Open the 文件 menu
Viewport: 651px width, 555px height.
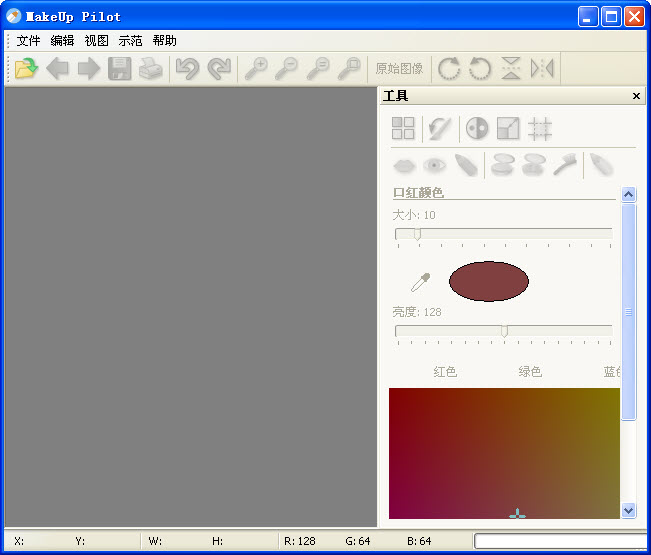[x=28, y=41]
